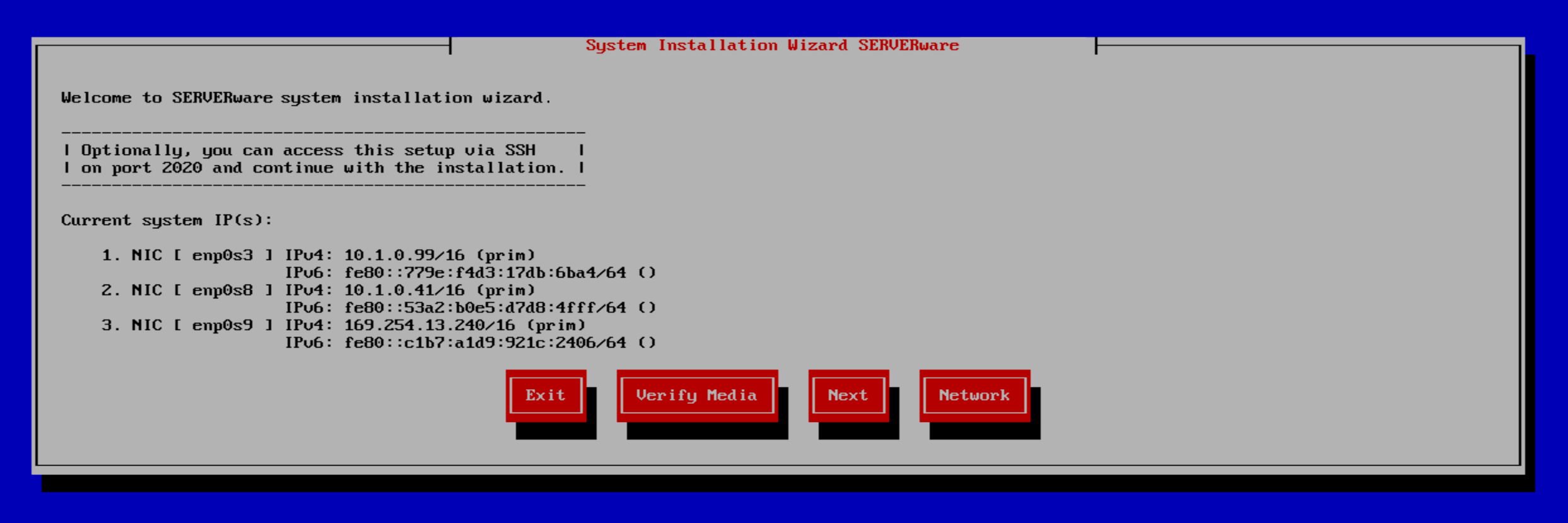
Task: Select the Verify Media button
Action: click(x=696, y=396)
